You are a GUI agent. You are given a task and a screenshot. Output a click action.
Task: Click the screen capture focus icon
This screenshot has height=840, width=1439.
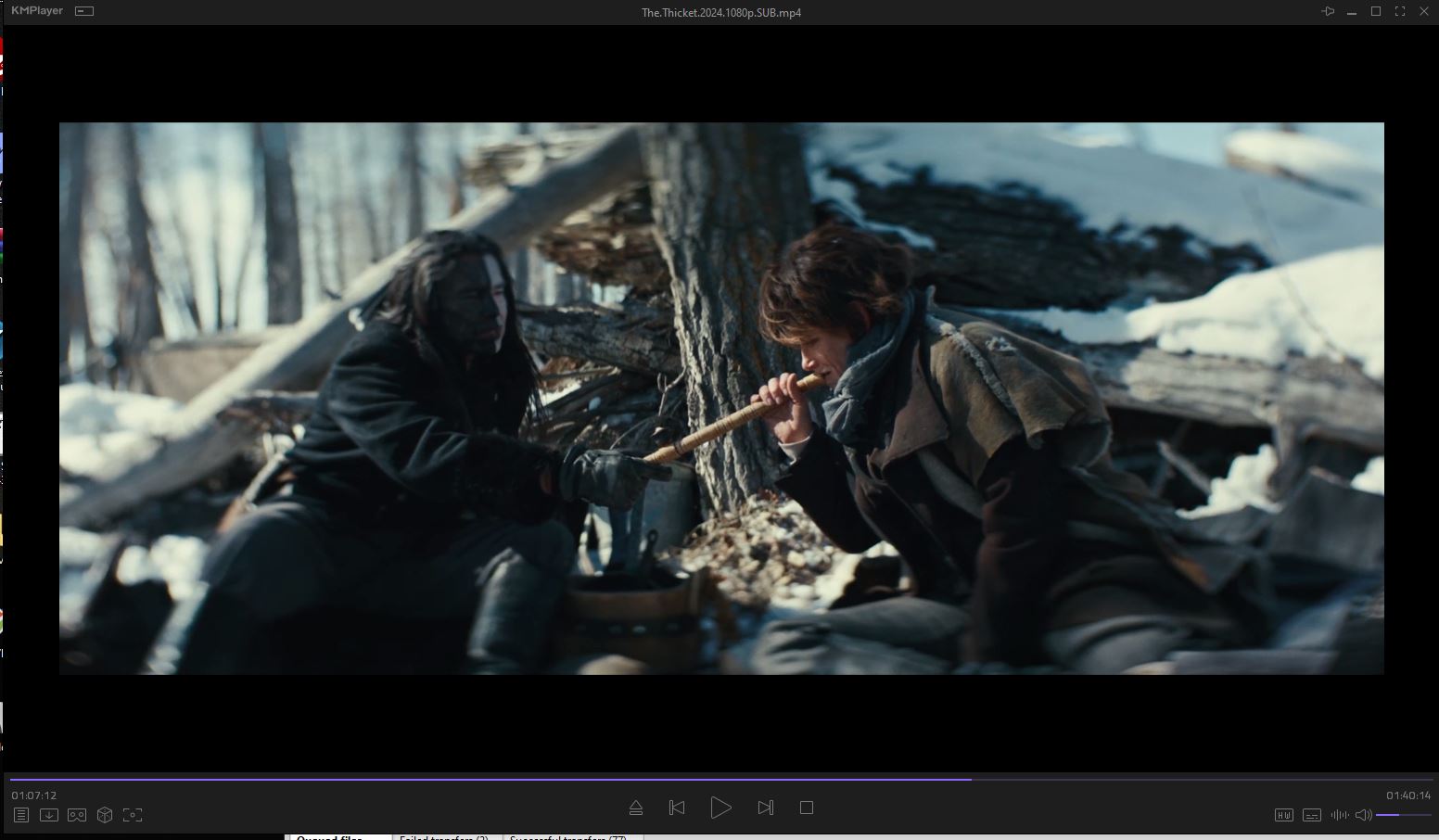133,815
